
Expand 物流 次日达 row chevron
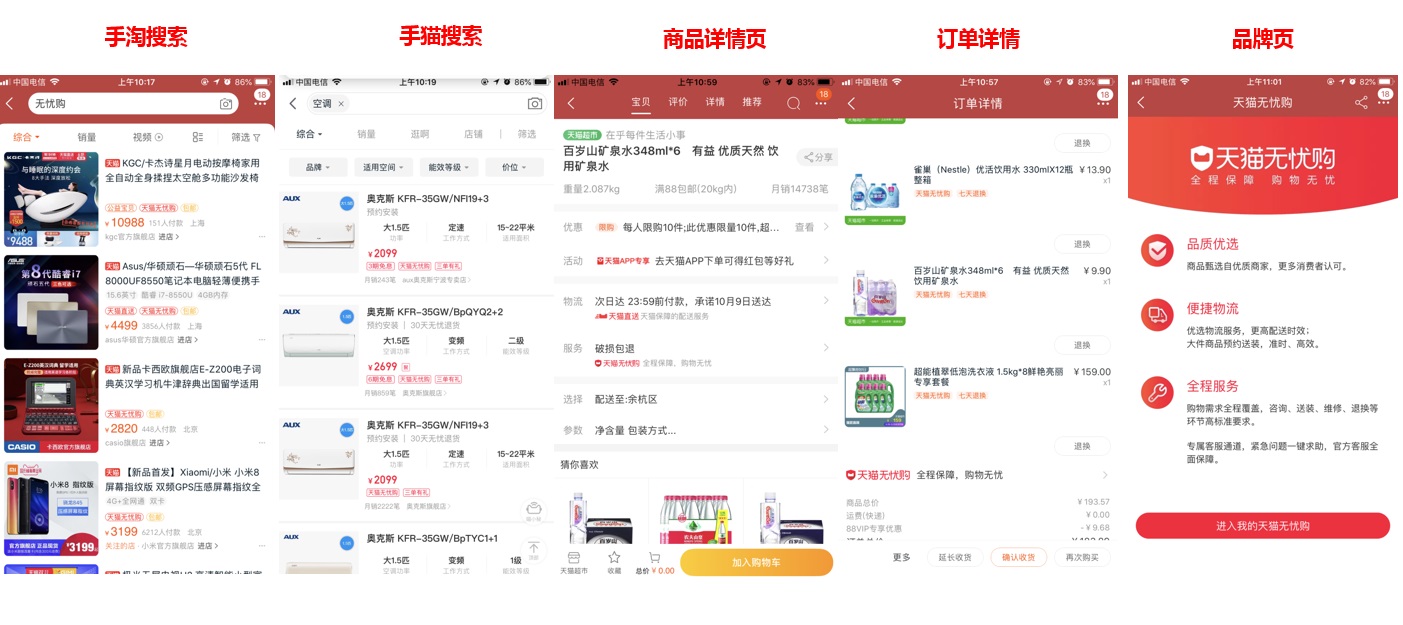[825, 301]
